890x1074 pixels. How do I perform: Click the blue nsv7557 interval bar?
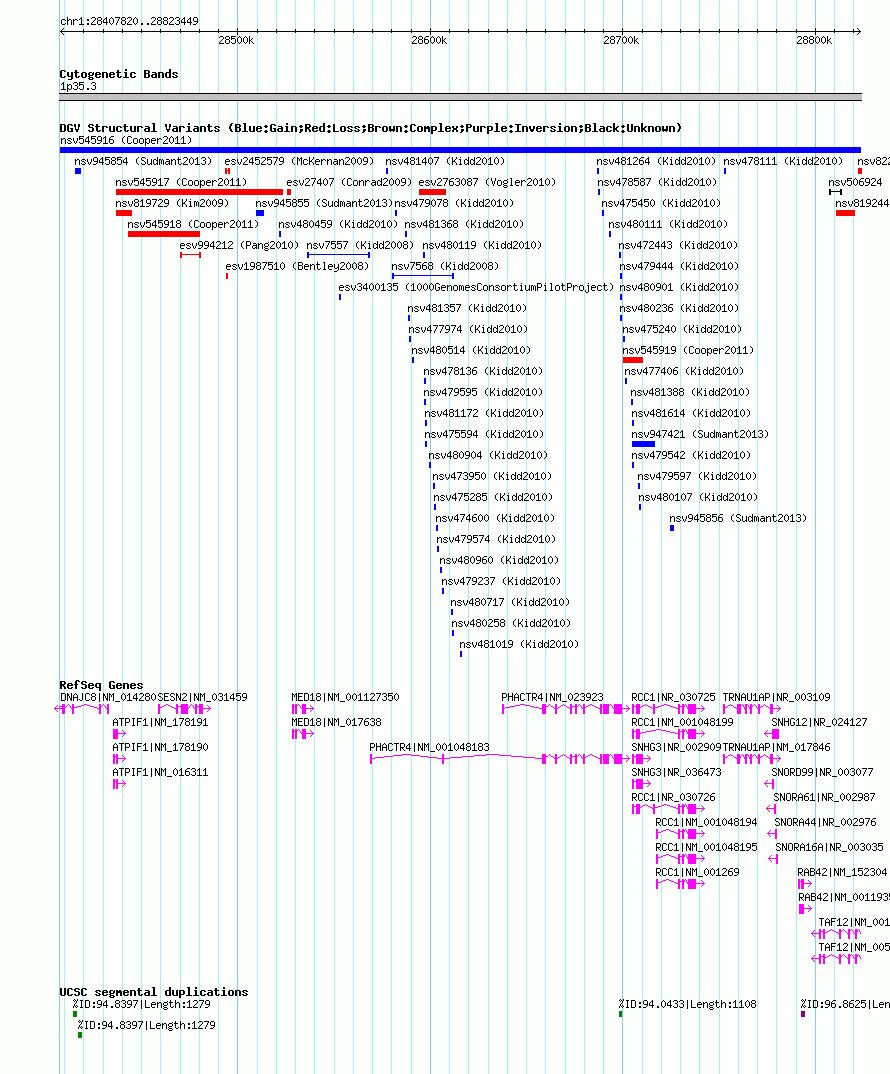(338, 255)
